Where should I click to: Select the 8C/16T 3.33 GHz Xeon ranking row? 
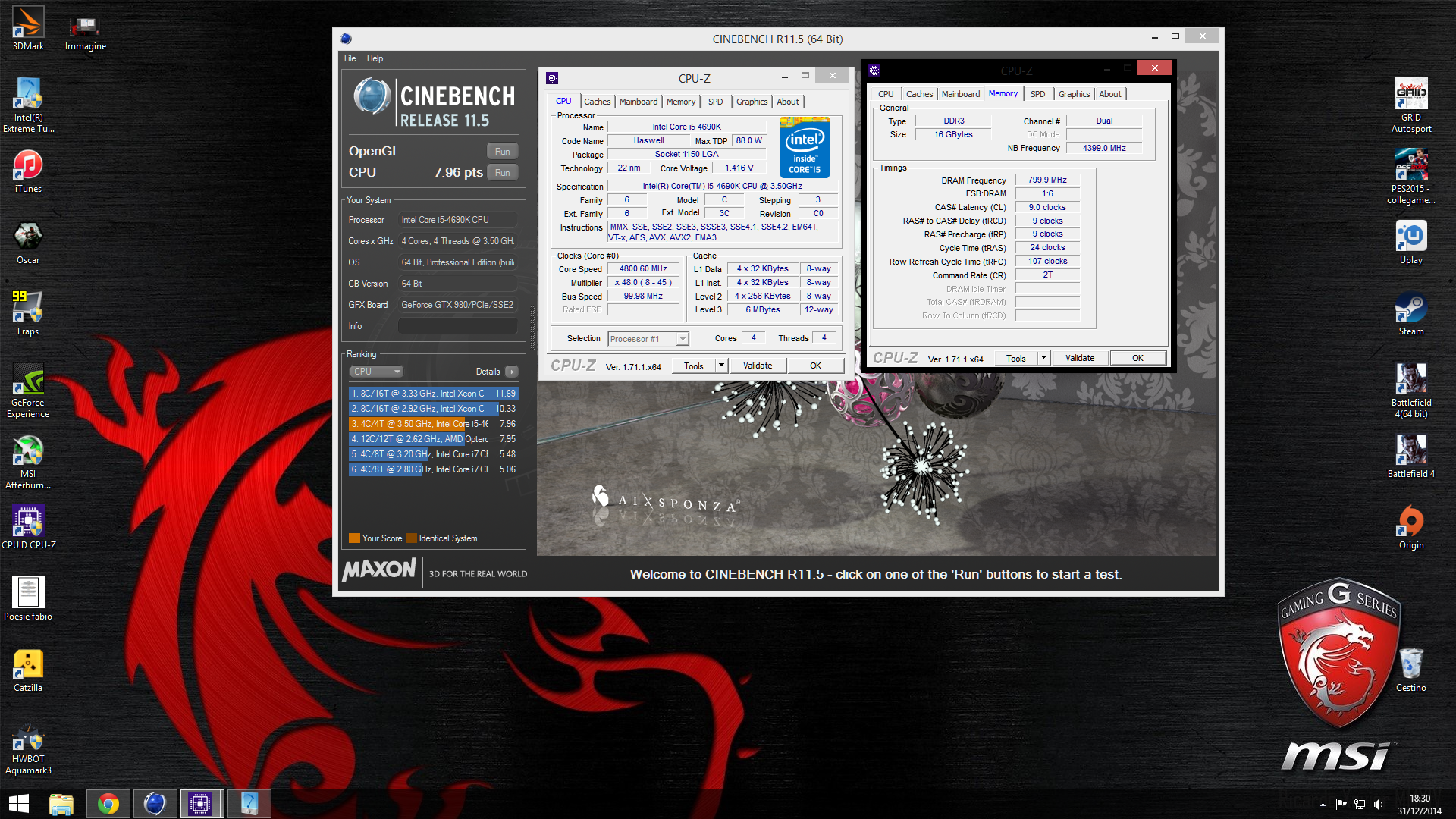(434, 394)
